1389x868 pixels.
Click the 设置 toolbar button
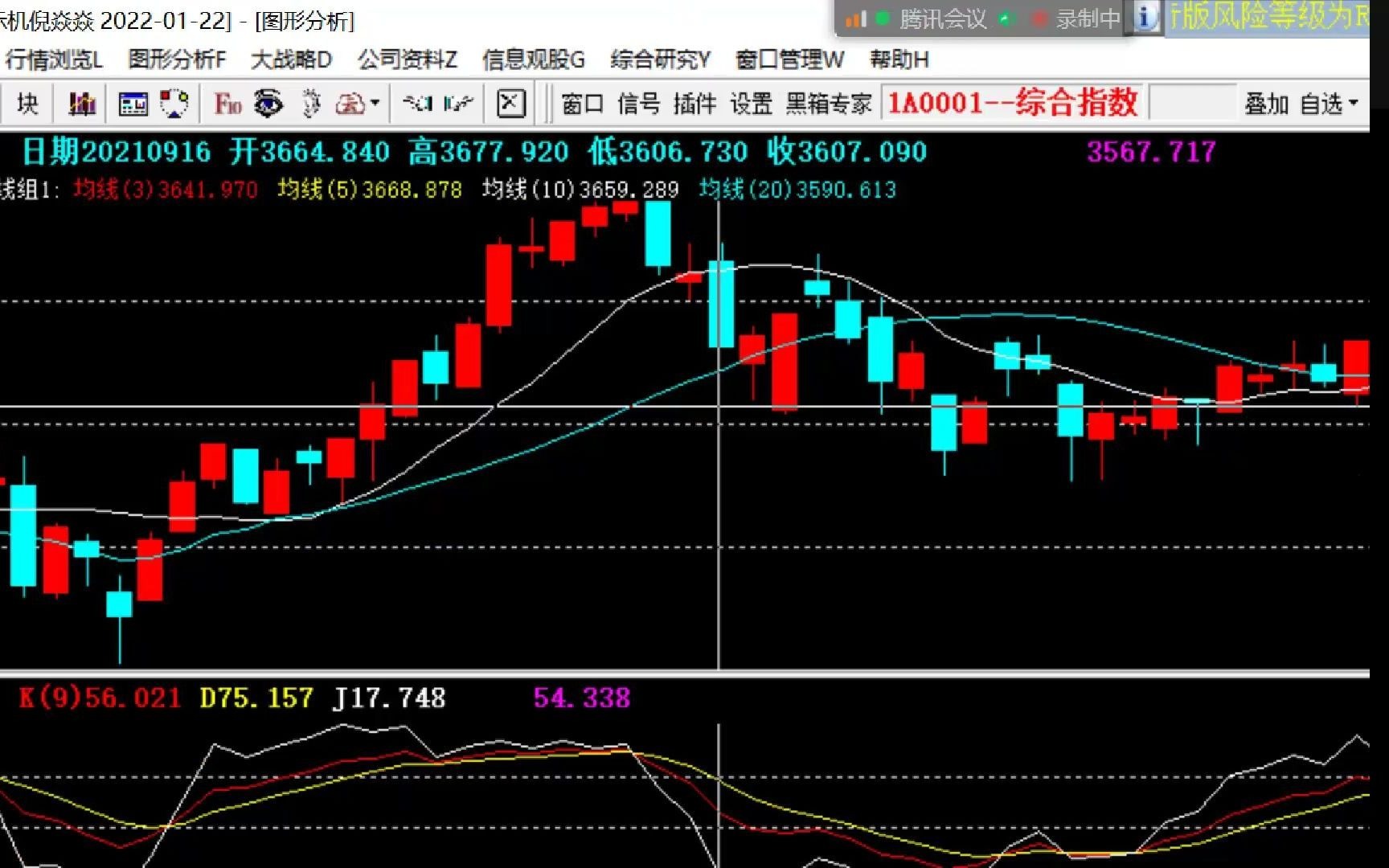pyautogui.click(x=751, y=104)
